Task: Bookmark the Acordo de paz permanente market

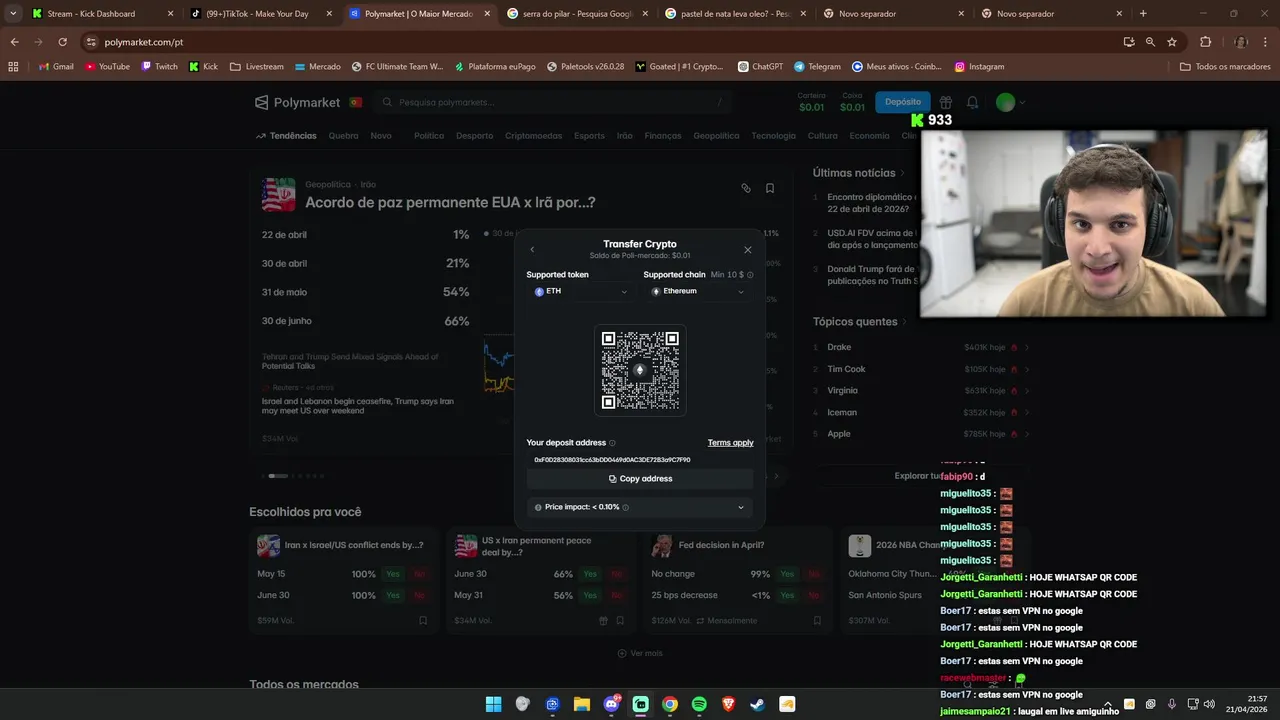Action: [770, 188]
